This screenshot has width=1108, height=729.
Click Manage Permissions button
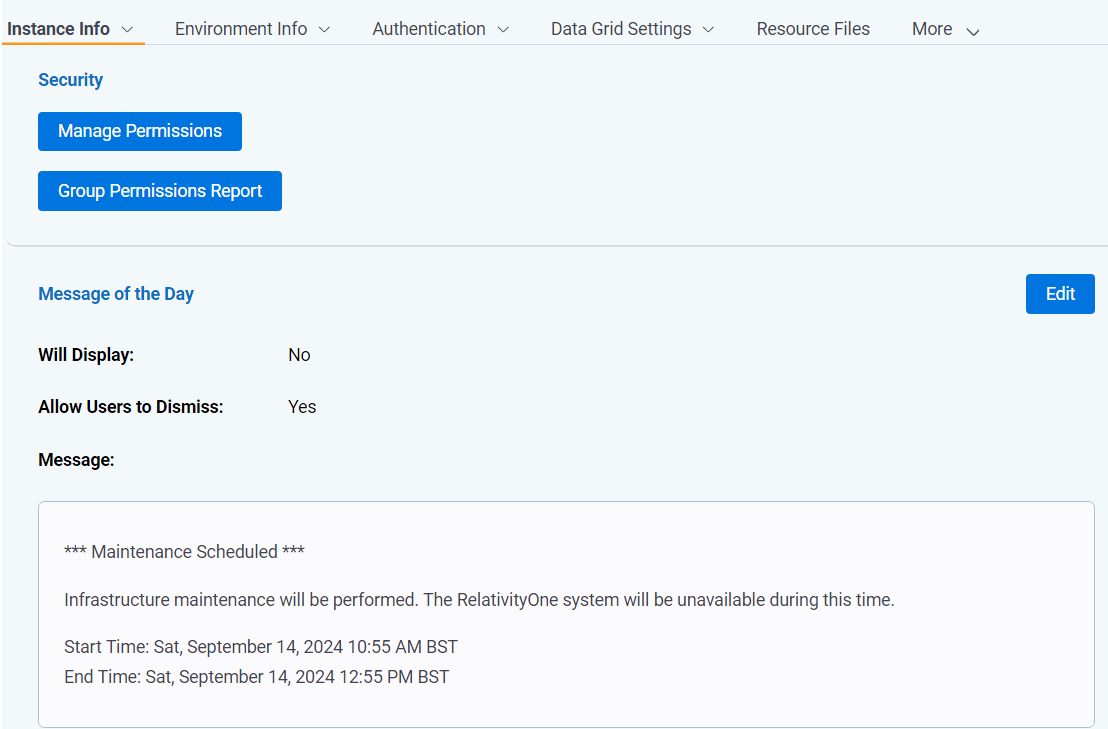pos(140,131)
